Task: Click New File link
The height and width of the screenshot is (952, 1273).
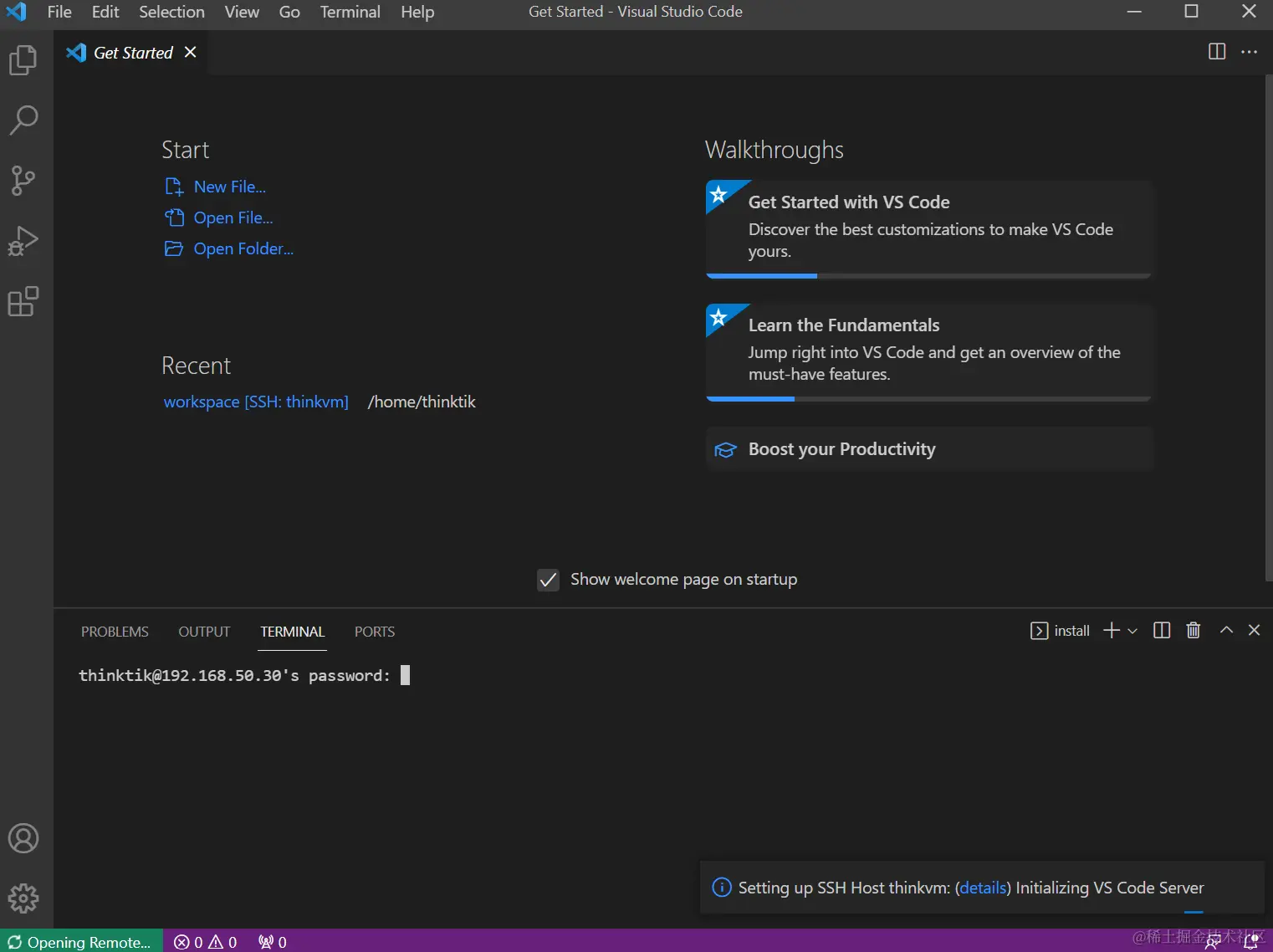Action: coord(230,187)
